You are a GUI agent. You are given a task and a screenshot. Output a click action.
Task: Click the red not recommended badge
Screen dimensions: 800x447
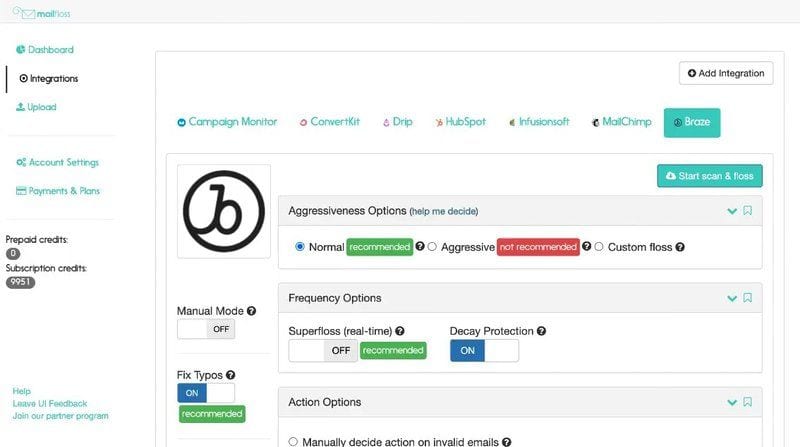pyautogui.click(x=538, y=247)
